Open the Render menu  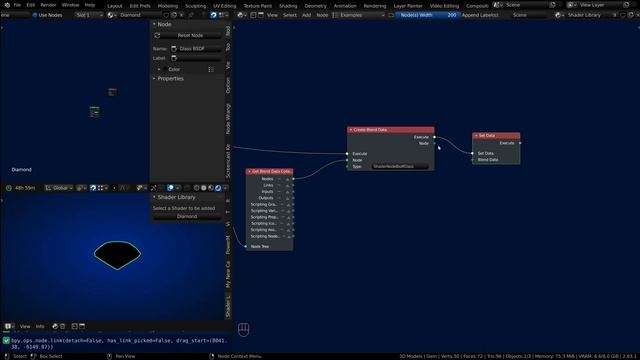pyautogui.click(x=48, y=5)
